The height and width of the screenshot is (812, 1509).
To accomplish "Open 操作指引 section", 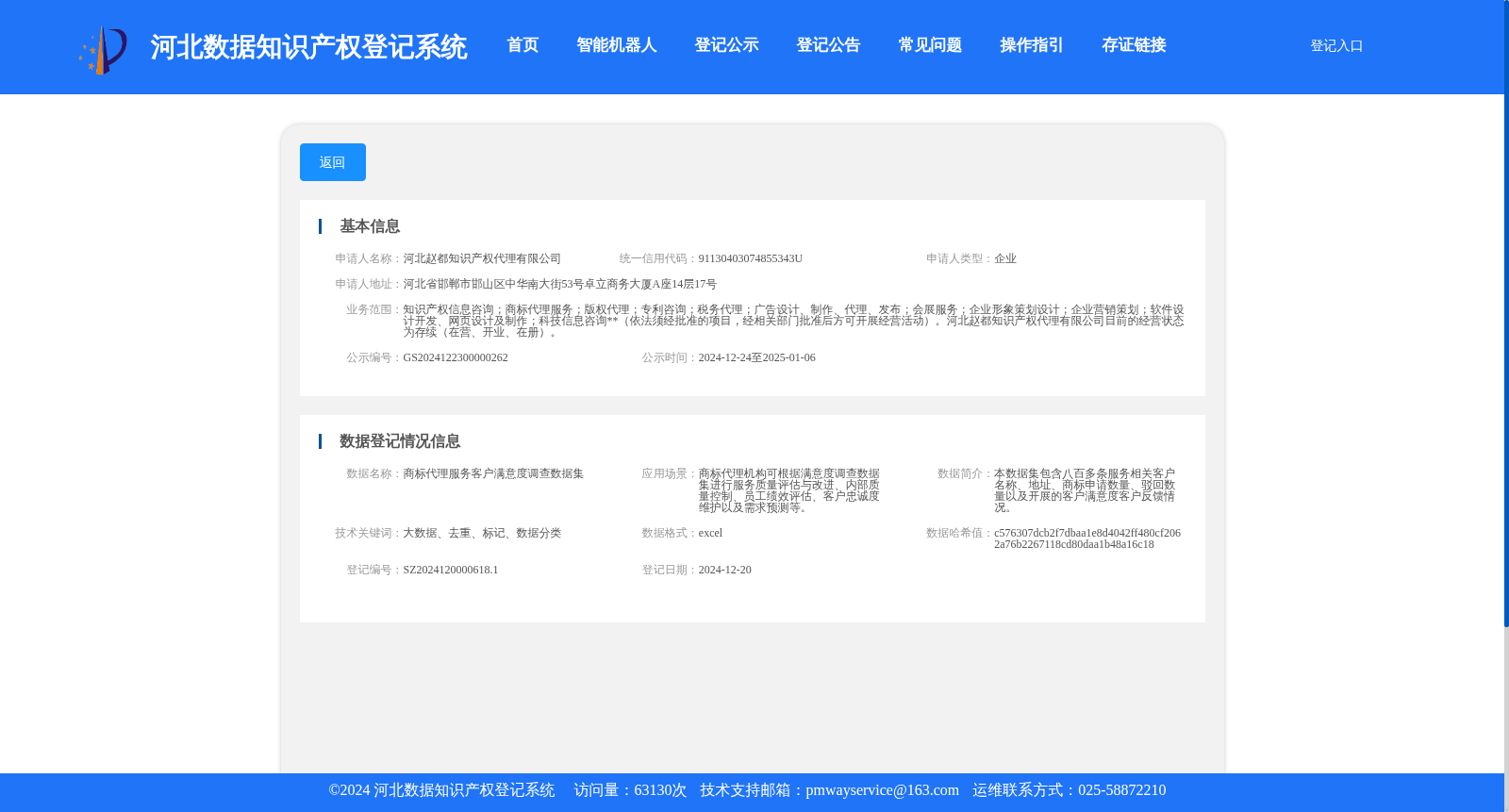I will click(1032, 45).
